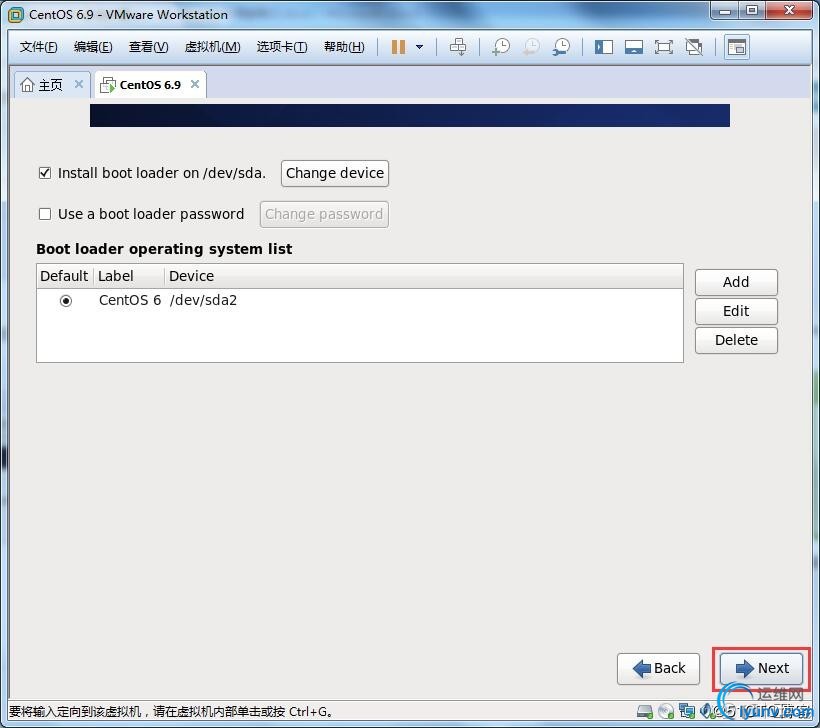Click the hard disk status icon
The image size is (820, 728).
click(x=645, y=711)
